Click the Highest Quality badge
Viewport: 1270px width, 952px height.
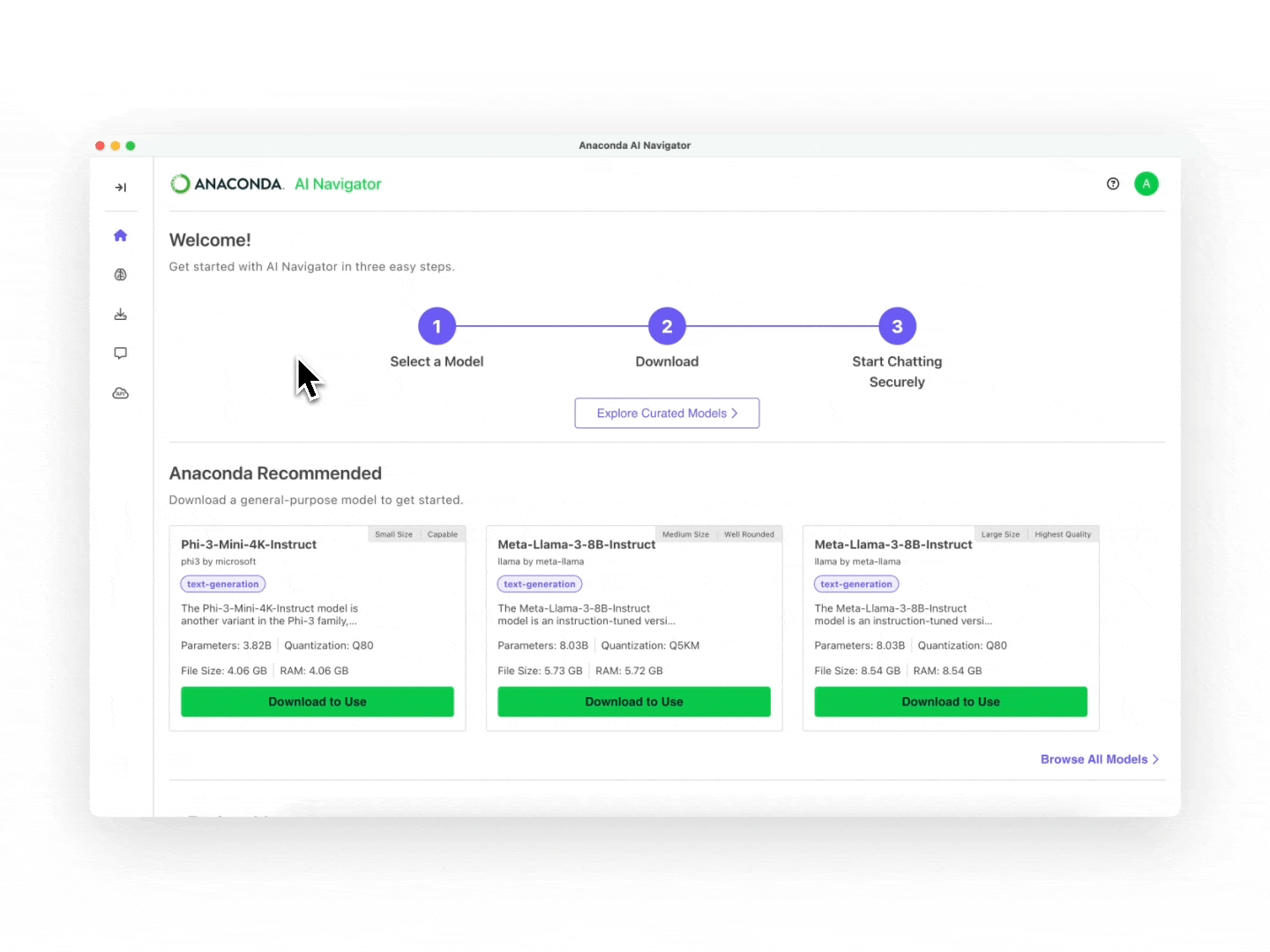[x=1063, y=534]
